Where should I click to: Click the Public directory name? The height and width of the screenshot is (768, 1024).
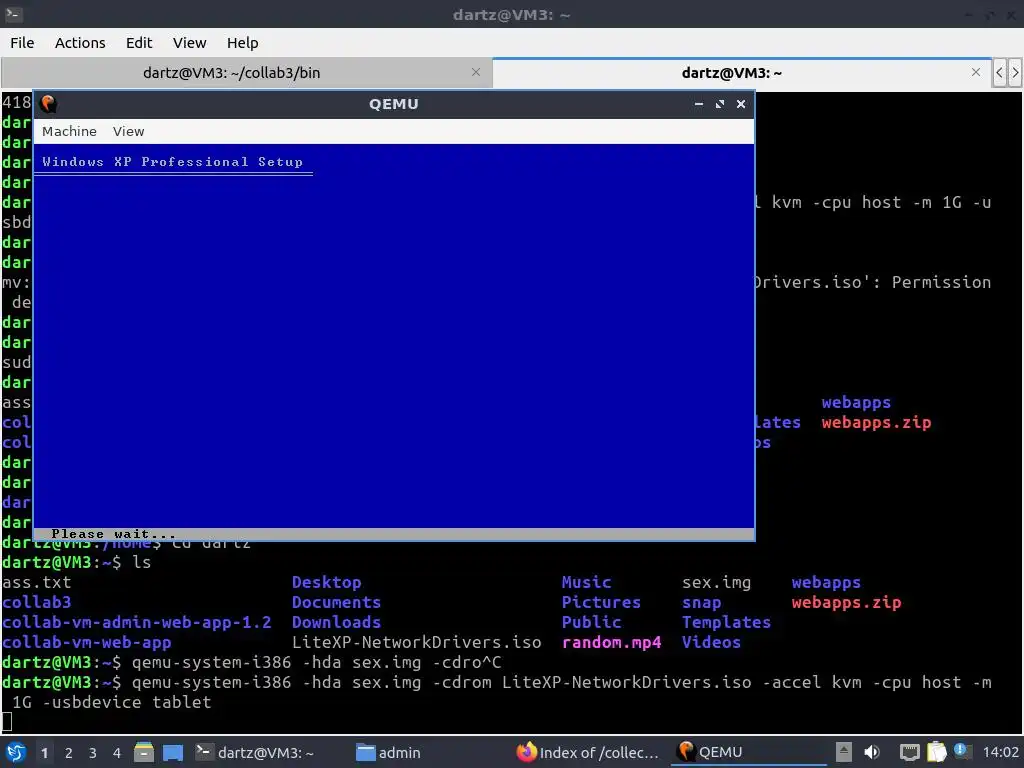(592, 622)
